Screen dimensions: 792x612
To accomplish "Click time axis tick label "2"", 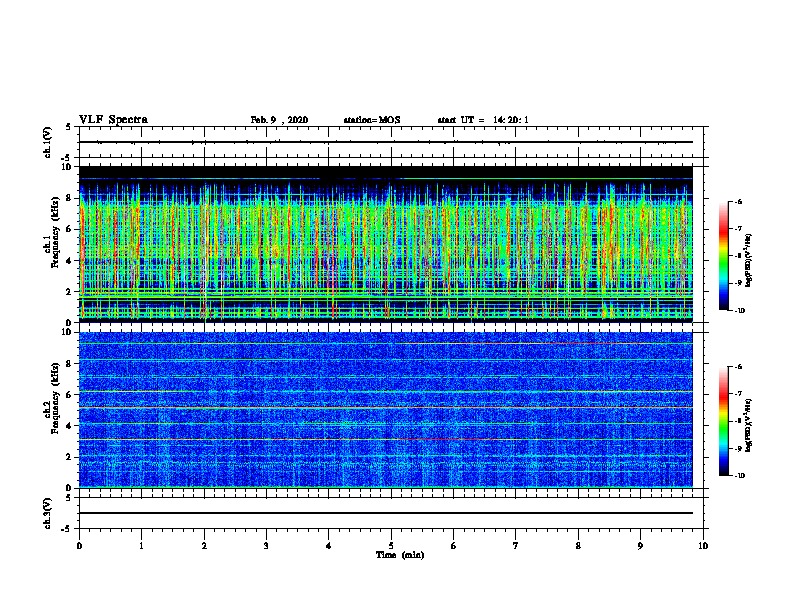I will 204,546.
